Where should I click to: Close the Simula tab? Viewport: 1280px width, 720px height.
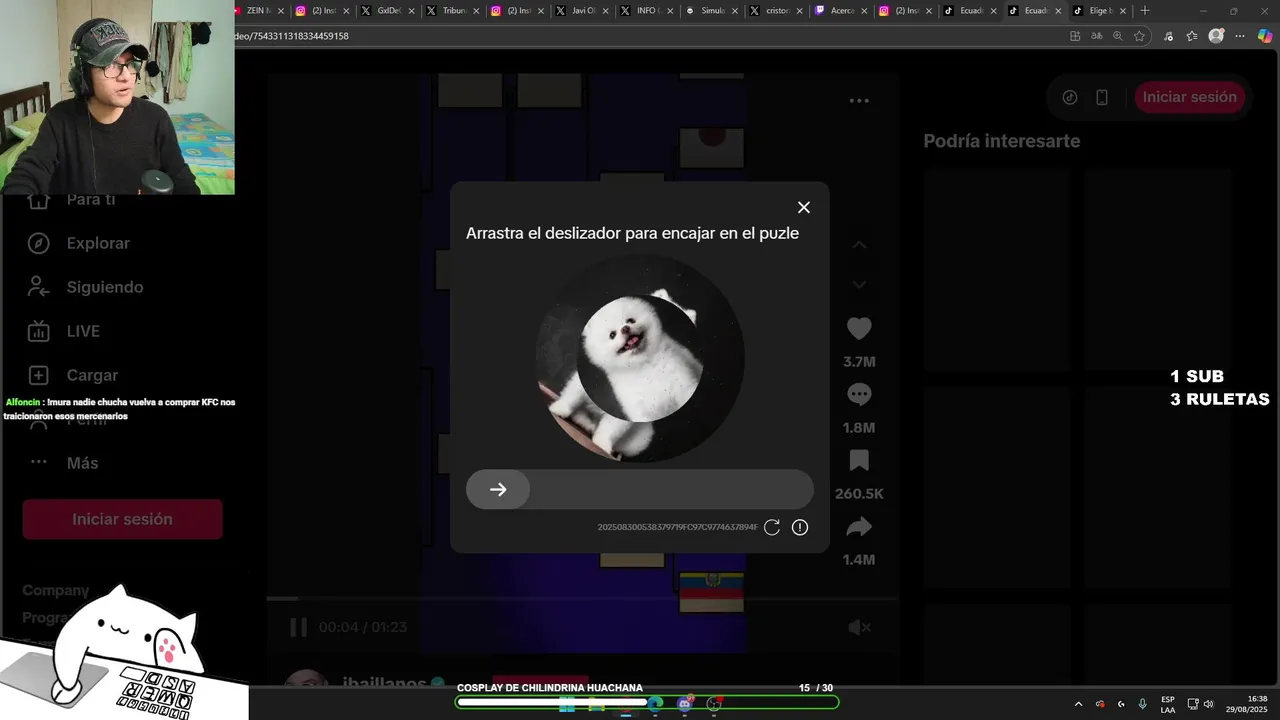point(735,11)
